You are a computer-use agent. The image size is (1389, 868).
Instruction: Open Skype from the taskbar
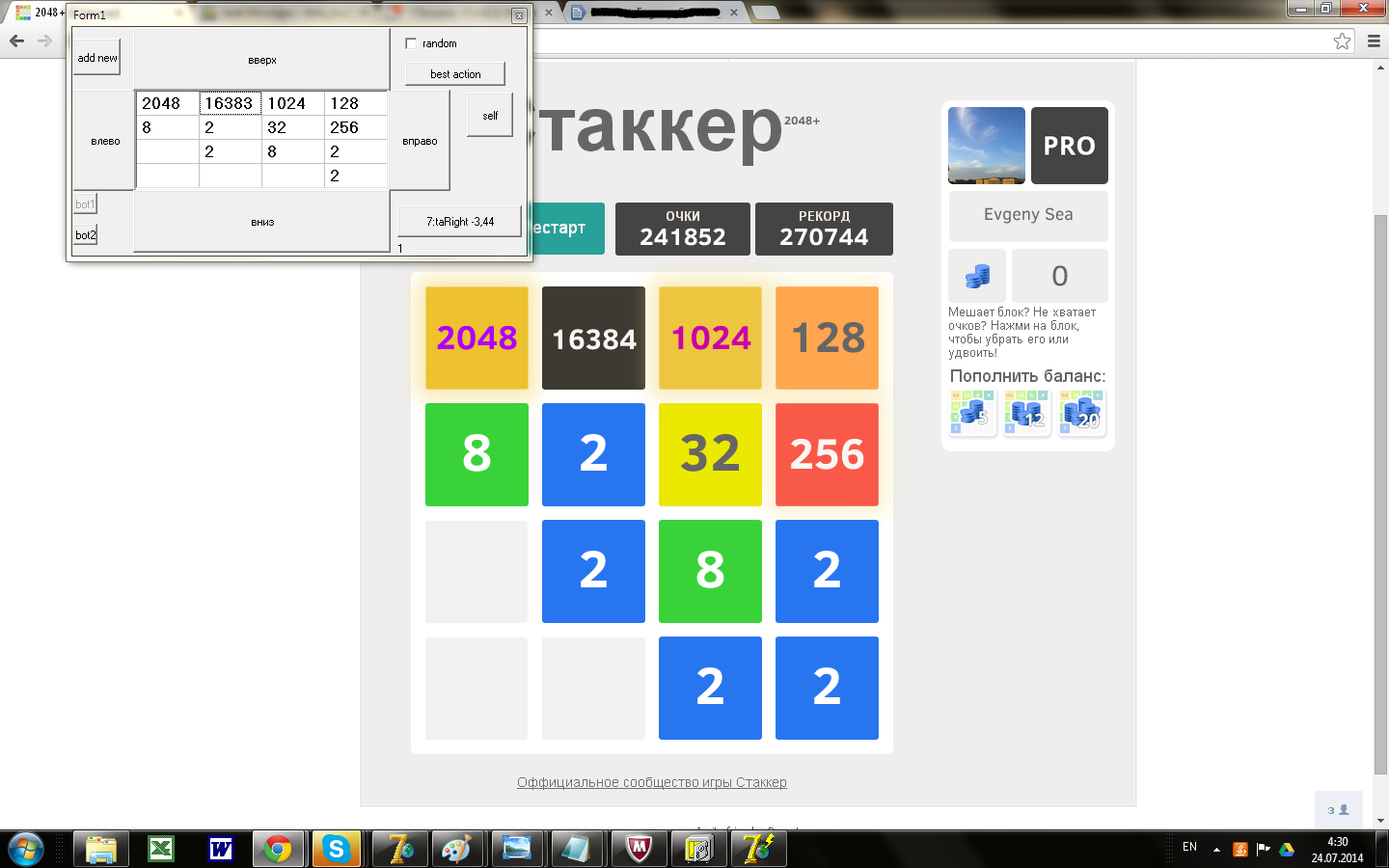tap(336, 849)
